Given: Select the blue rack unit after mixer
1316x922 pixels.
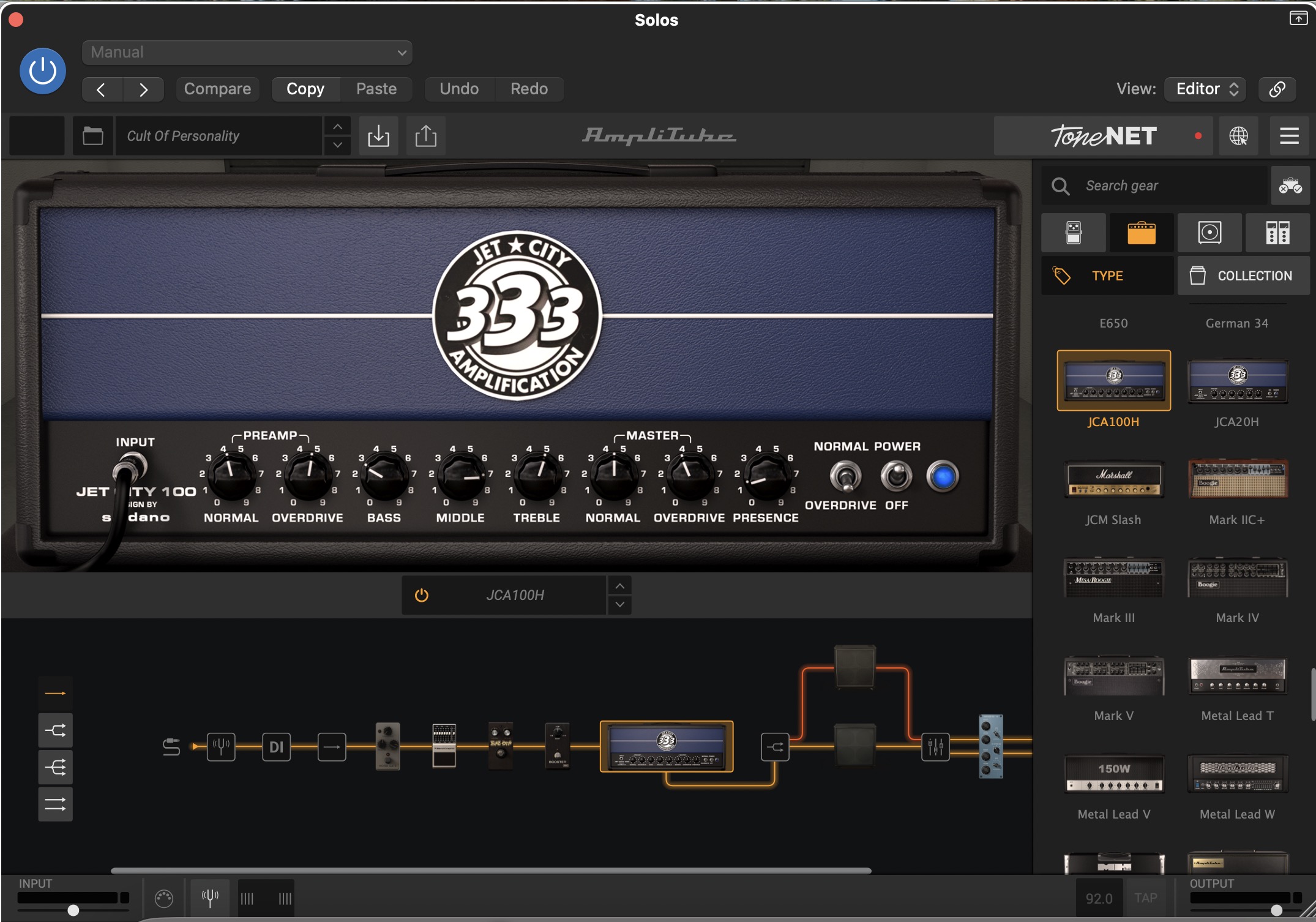Looking at the screenshot, I should pos(991,746).
